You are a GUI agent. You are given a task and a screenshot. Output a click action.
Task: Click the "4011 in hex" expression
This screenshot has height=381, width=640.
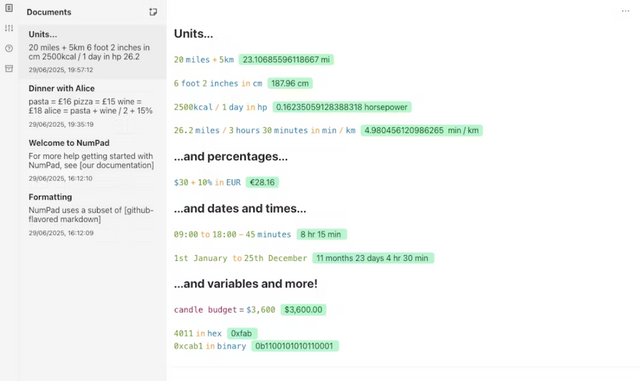tap(198, 333)
